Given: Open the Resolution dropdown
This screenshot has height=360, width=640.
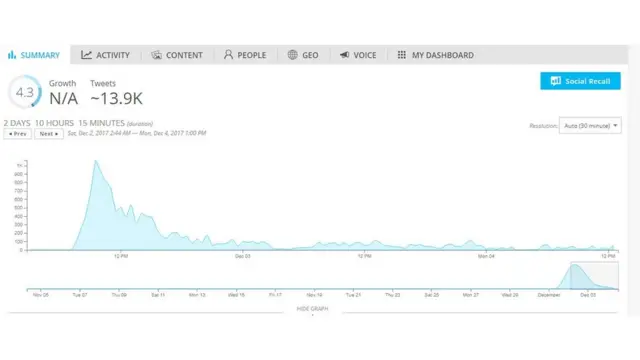Looking at the screenshot, I should [x=590, y=126].
